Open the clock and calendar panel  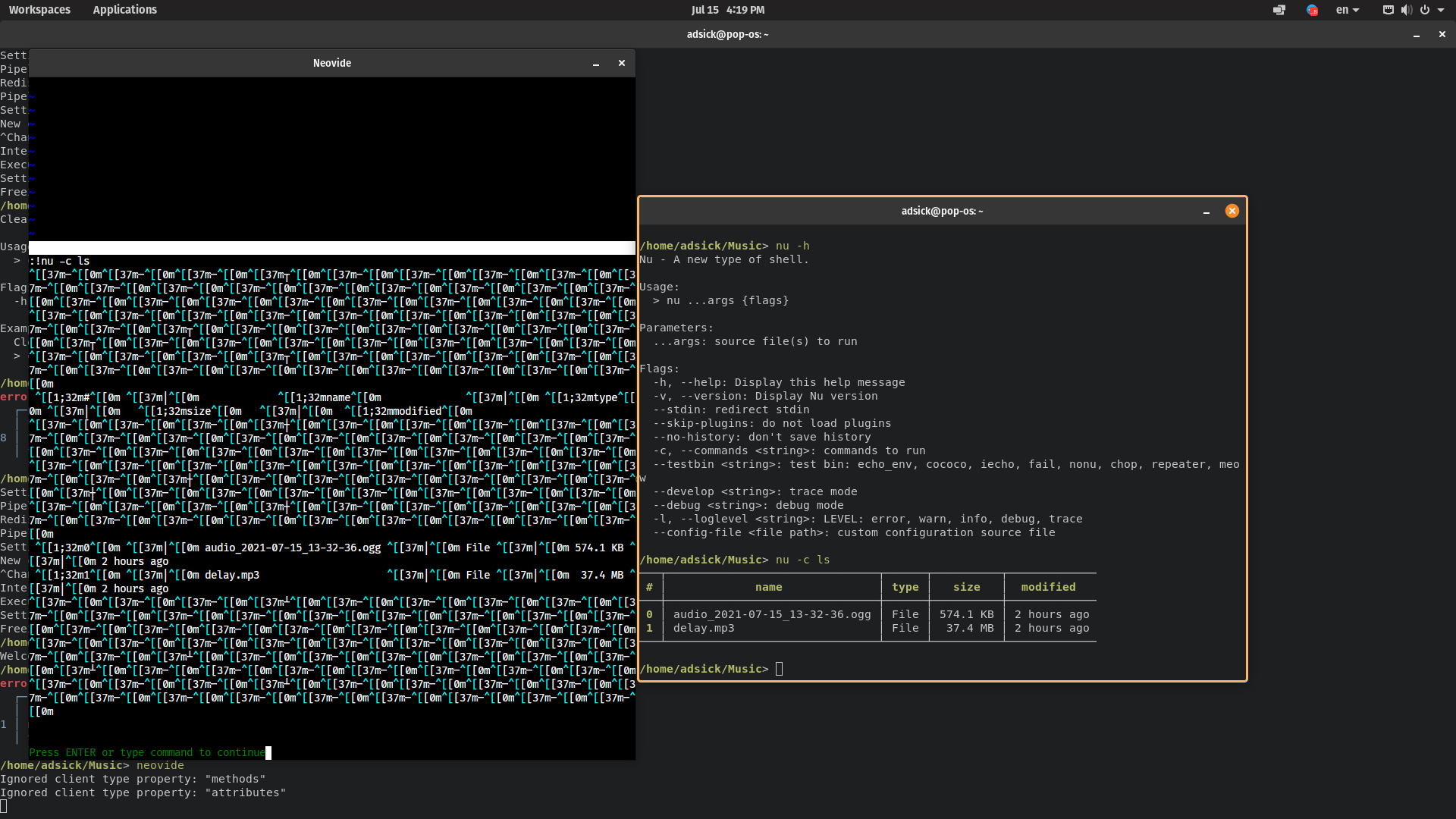click(x=727, y=10)
